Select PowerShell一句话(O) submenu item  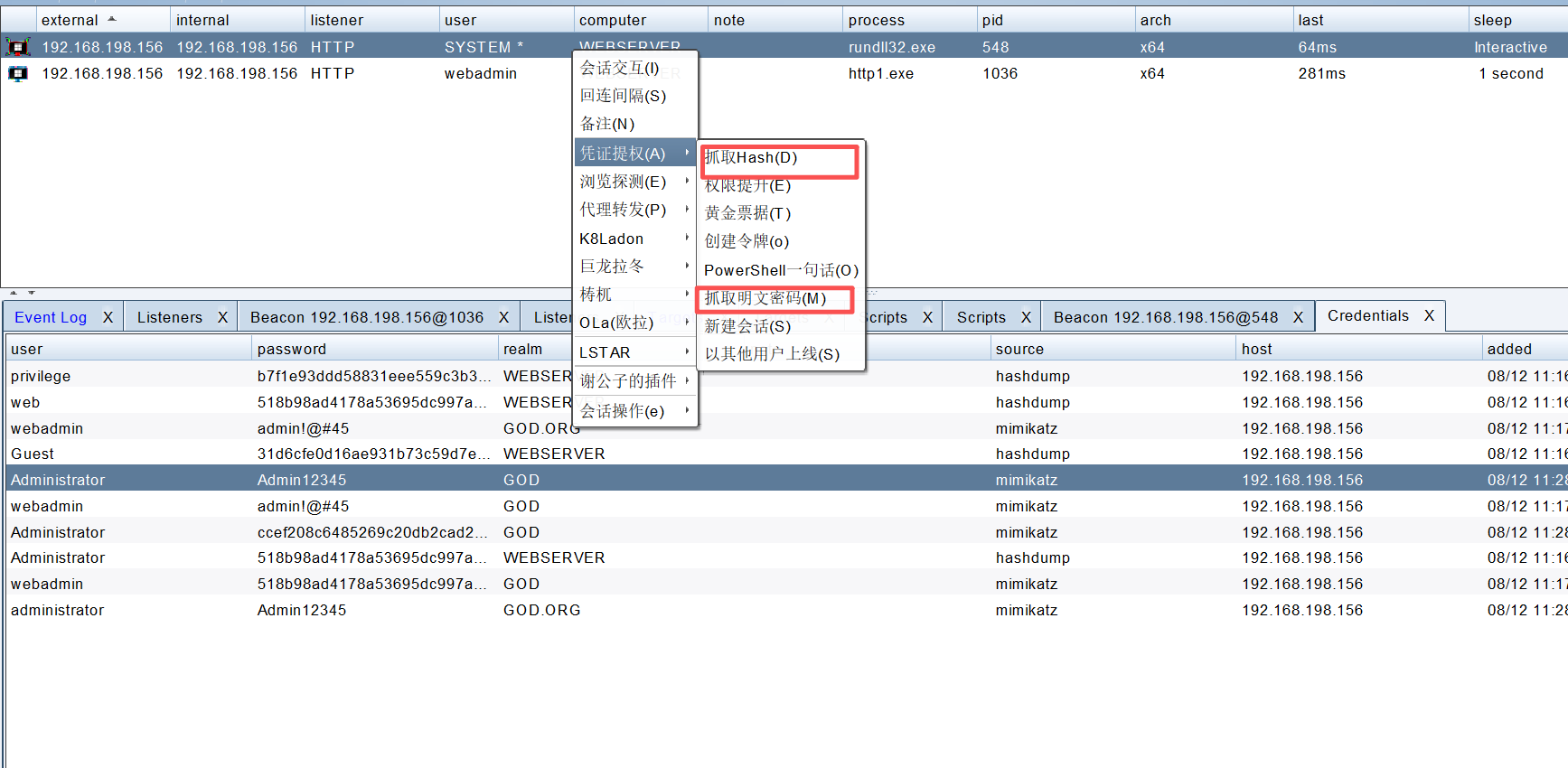pos(782,270)
